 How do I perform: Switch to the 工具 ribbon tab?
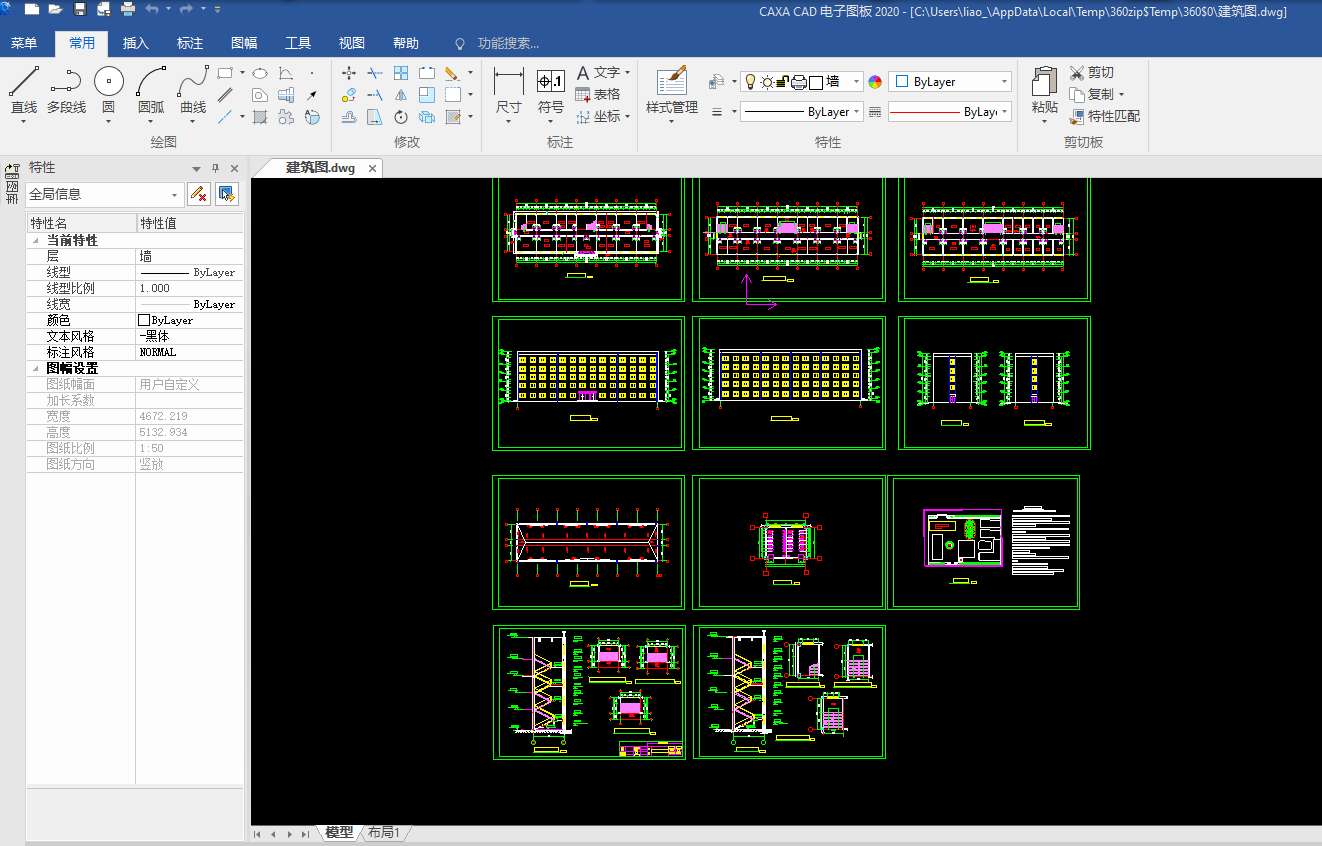tap(298, 43)
